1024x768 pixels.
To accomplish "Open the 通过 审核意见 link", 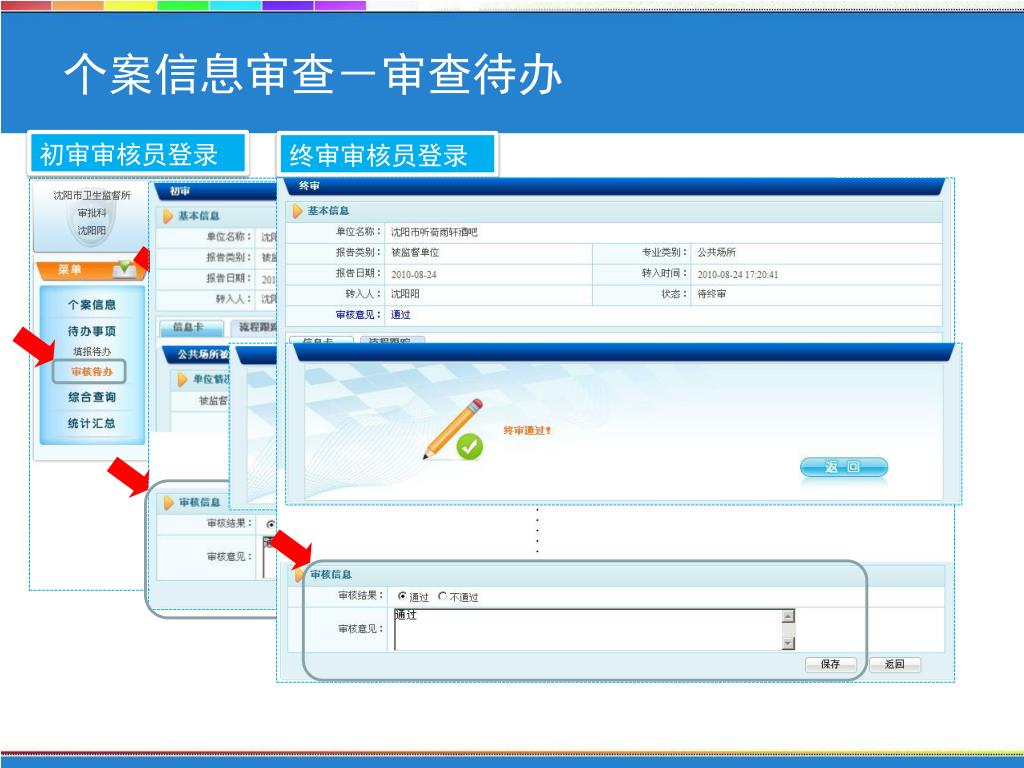I will (400, 315).
